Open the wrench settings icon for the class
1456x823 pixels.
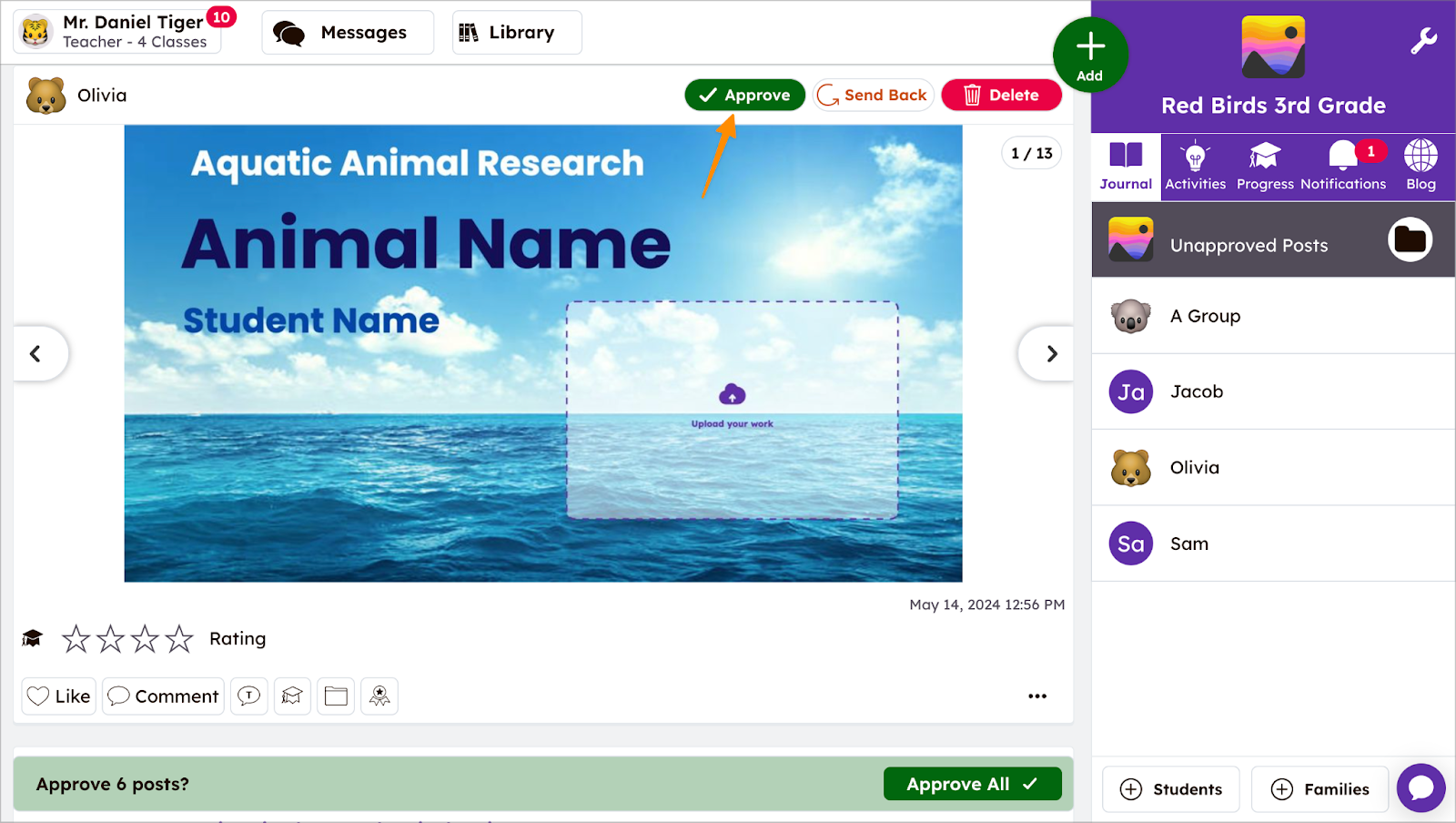point(1425,41)
